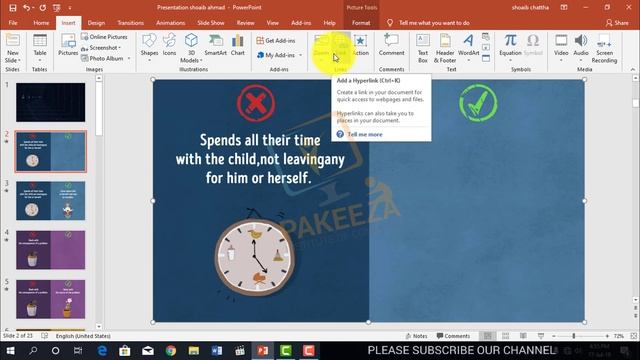The height and width of the screenshot is (360, 640).
Task: Expand My Add-ins dropdown
Action: tap(301, 55)
